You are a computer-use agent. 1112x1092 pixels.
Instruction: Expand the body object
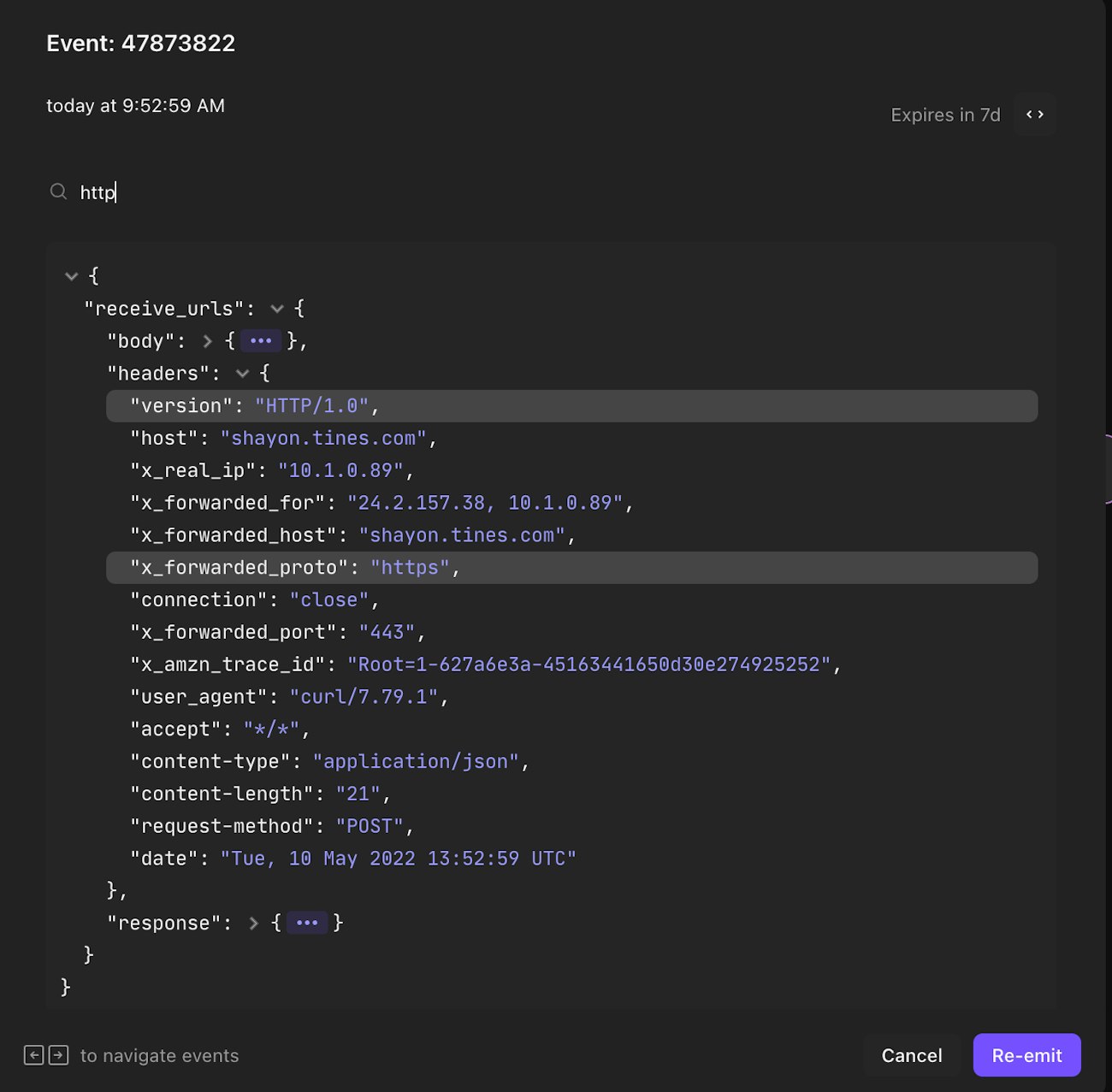click(207, 341)
